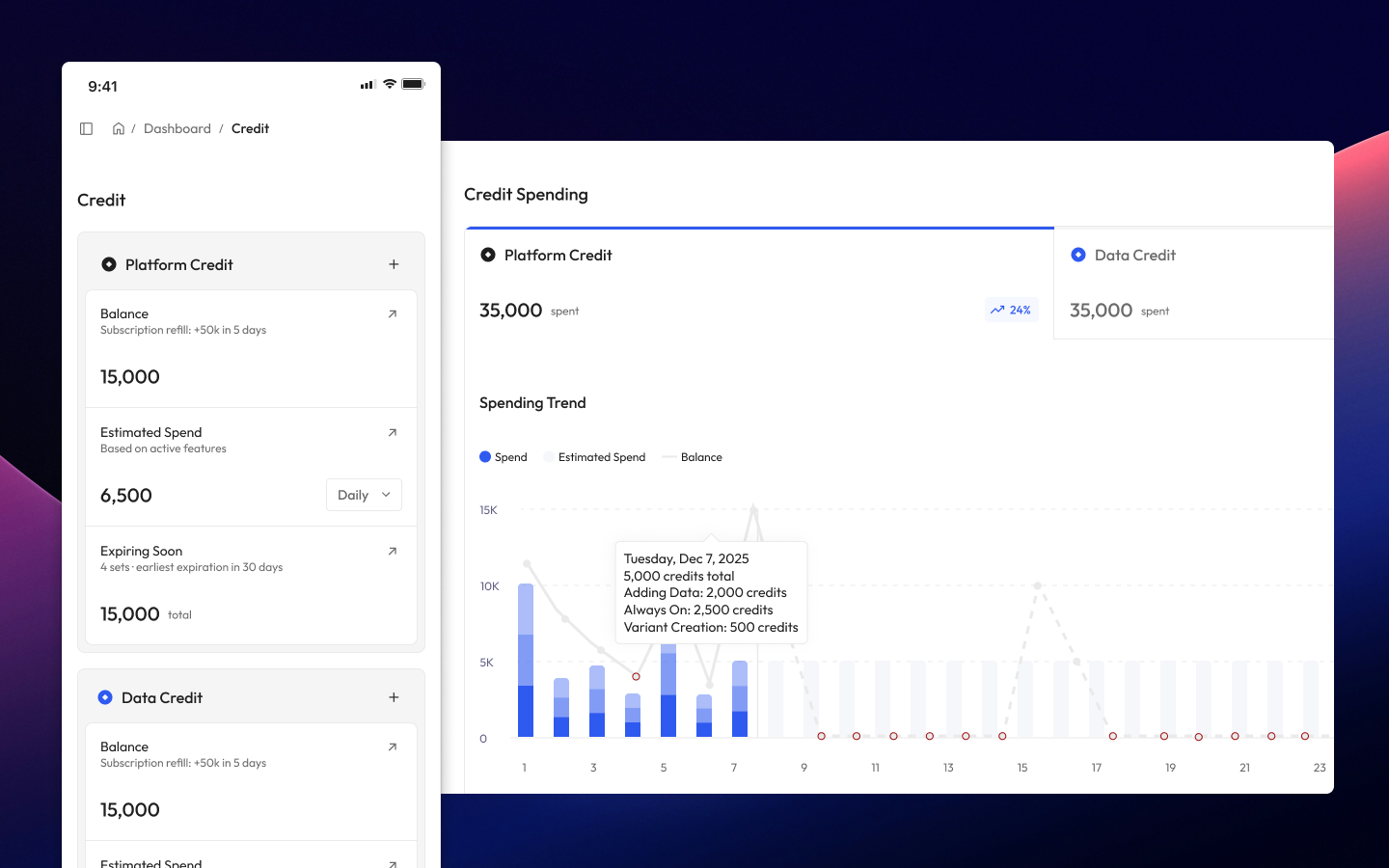Toggle the Spend legend series
The image size is (1389, 868).
coord(504,457)
